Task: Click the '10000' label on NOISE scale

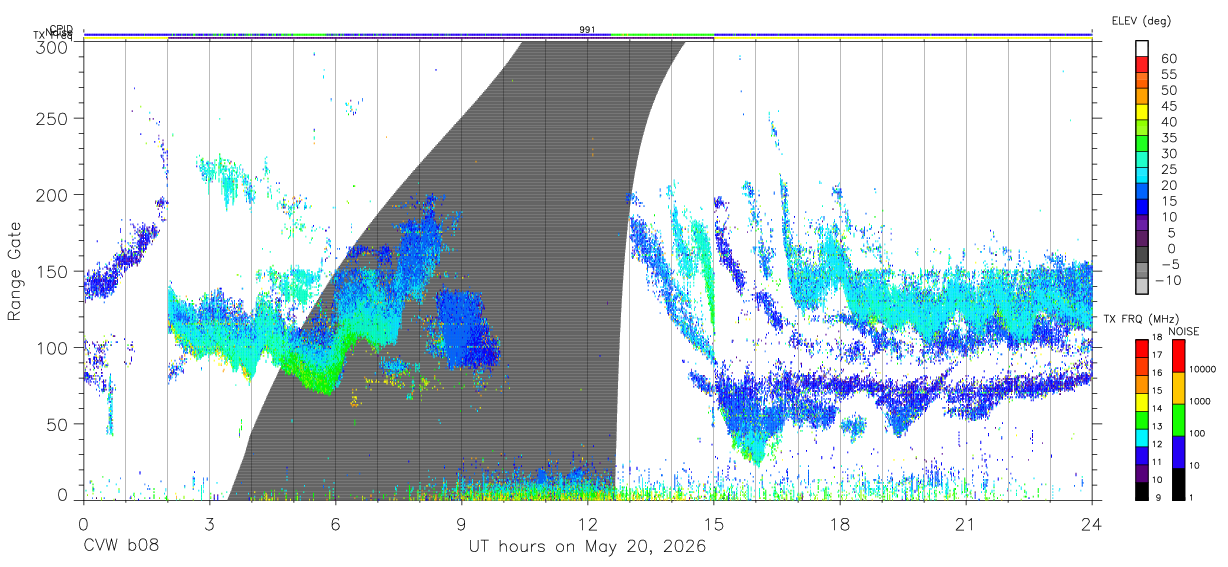Action: [x=1204, y=370]
